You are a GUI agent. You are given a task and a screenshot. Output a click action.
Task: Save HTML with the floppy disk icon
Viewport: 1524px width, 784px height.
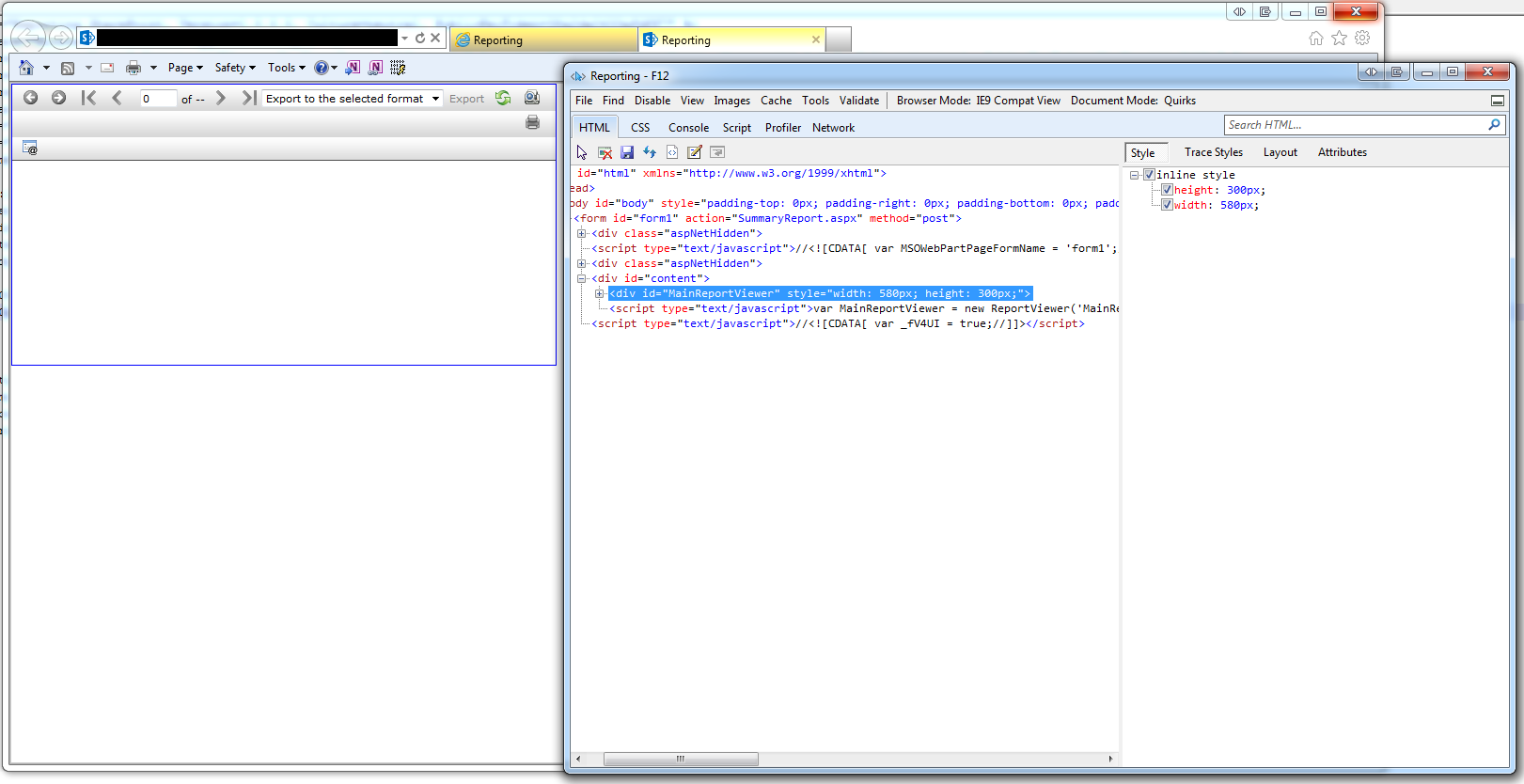pos(627,152)
